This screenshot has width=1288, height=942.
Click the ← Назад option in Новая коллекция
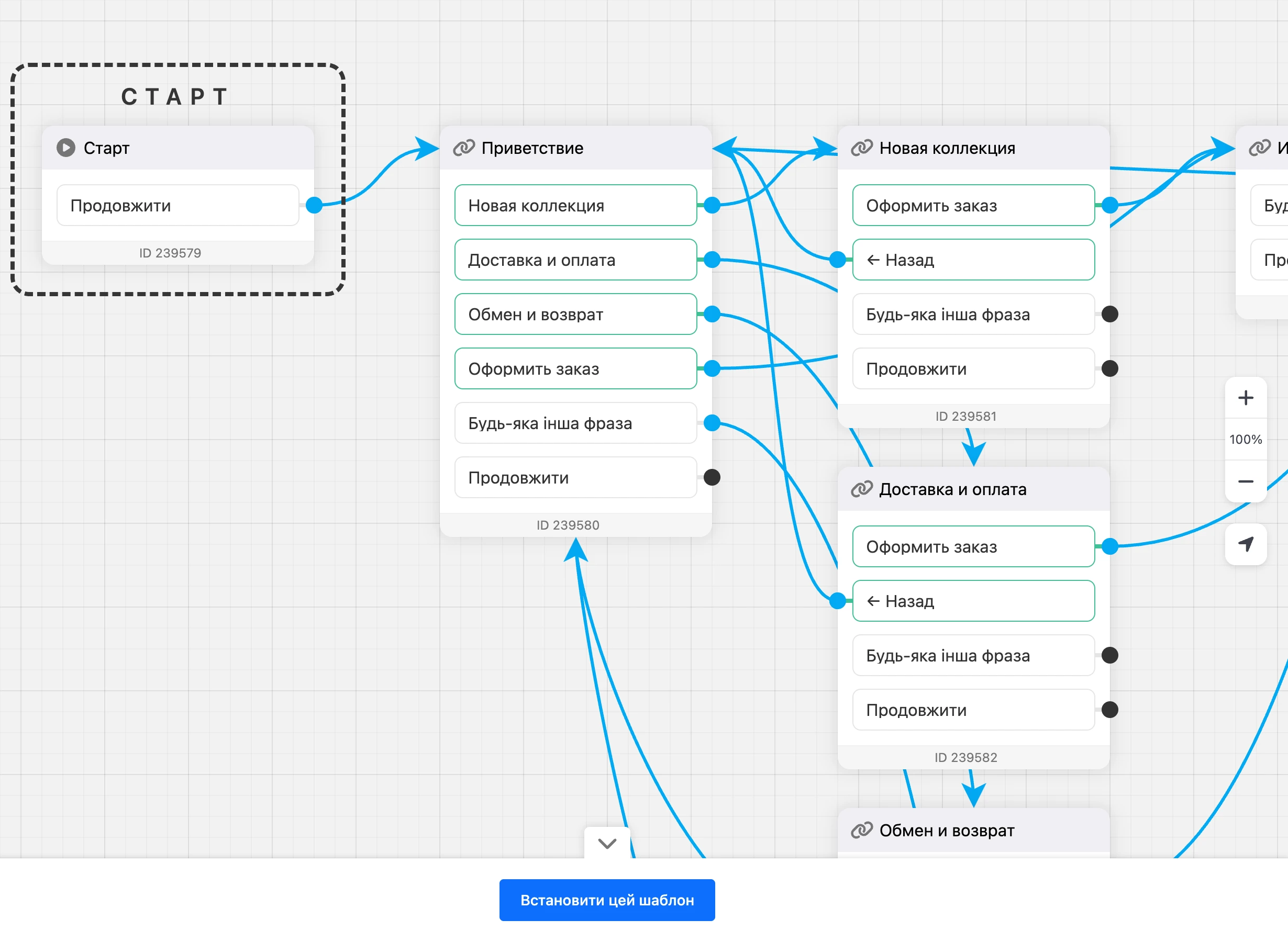click(x=973, y=260)
